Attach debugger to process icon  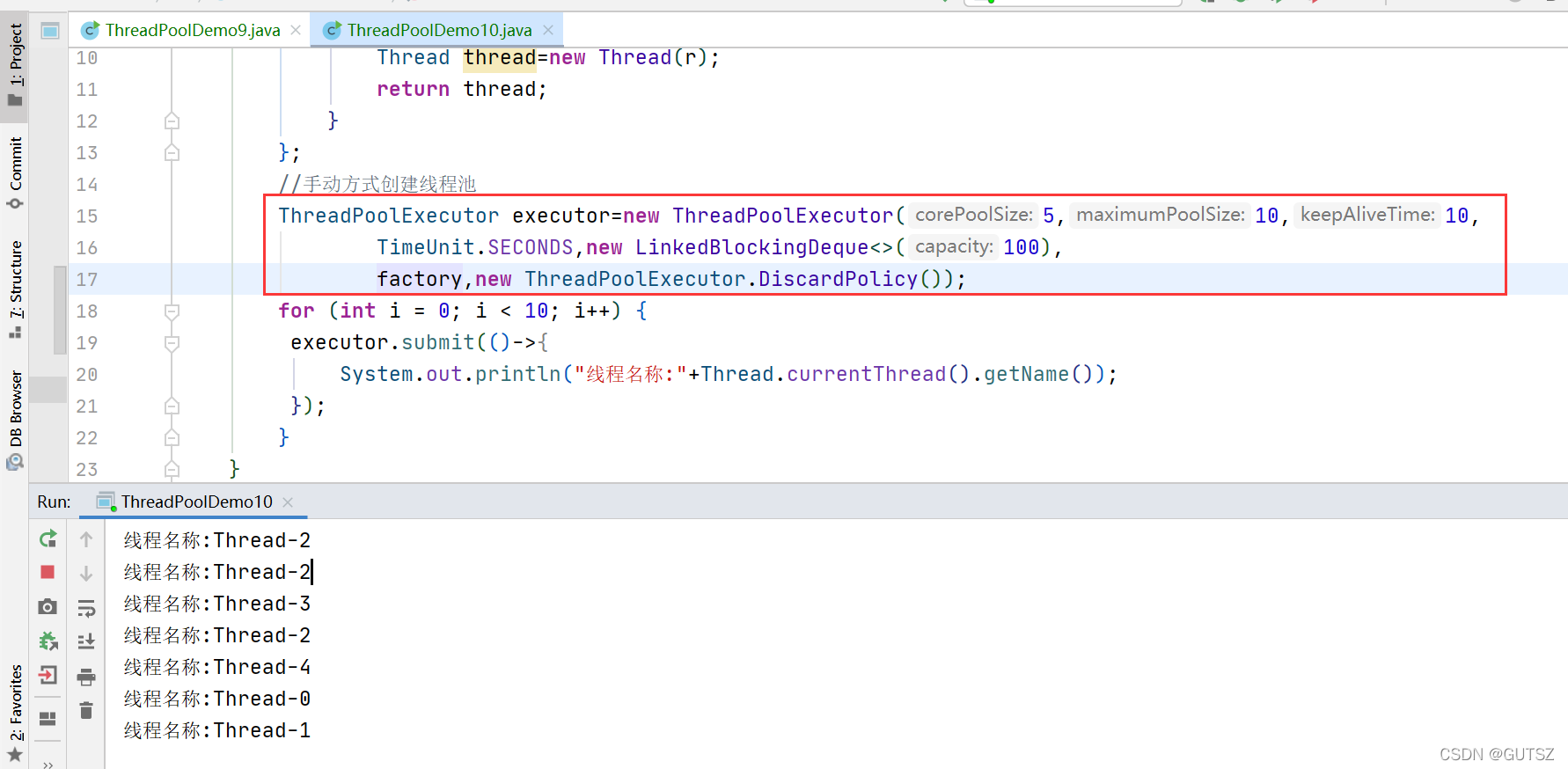[48, 641]
